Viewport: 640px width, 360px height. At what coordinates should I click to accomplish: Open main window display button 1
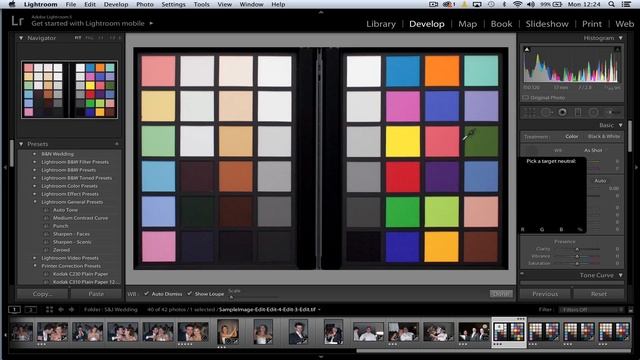click(x=14, y=309)
